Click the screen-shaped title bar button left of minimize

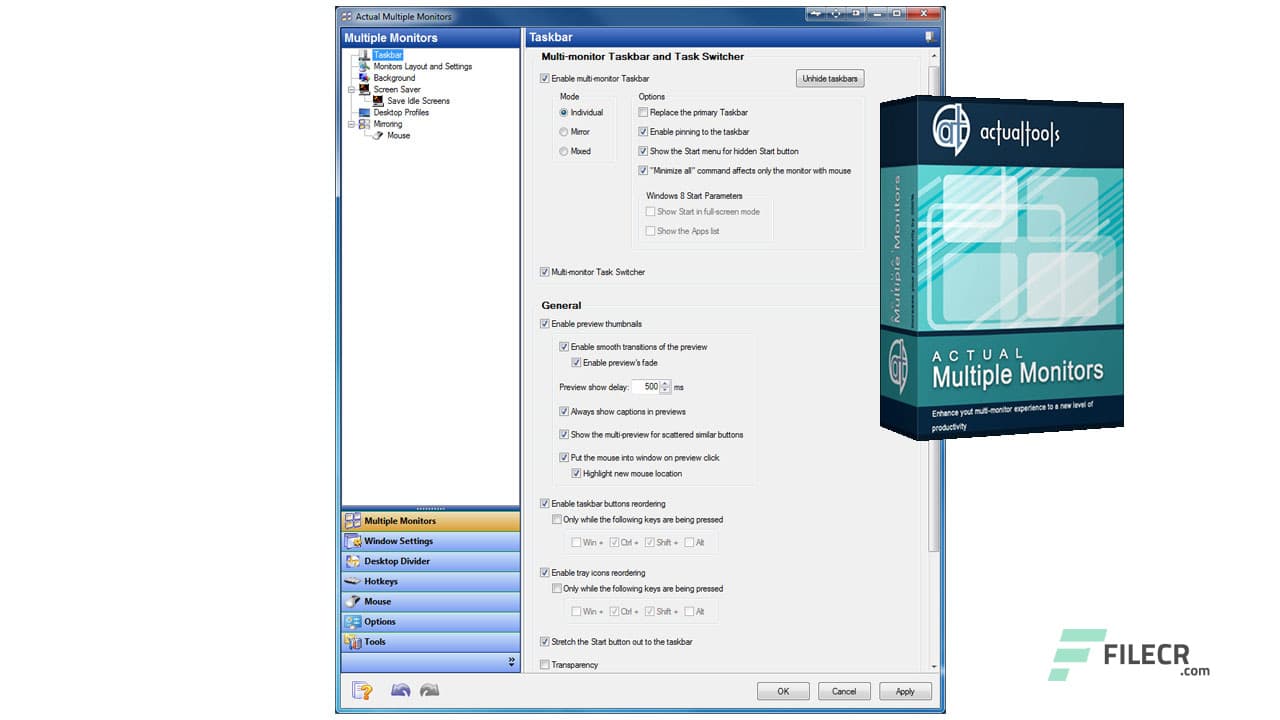click(857, 14)
